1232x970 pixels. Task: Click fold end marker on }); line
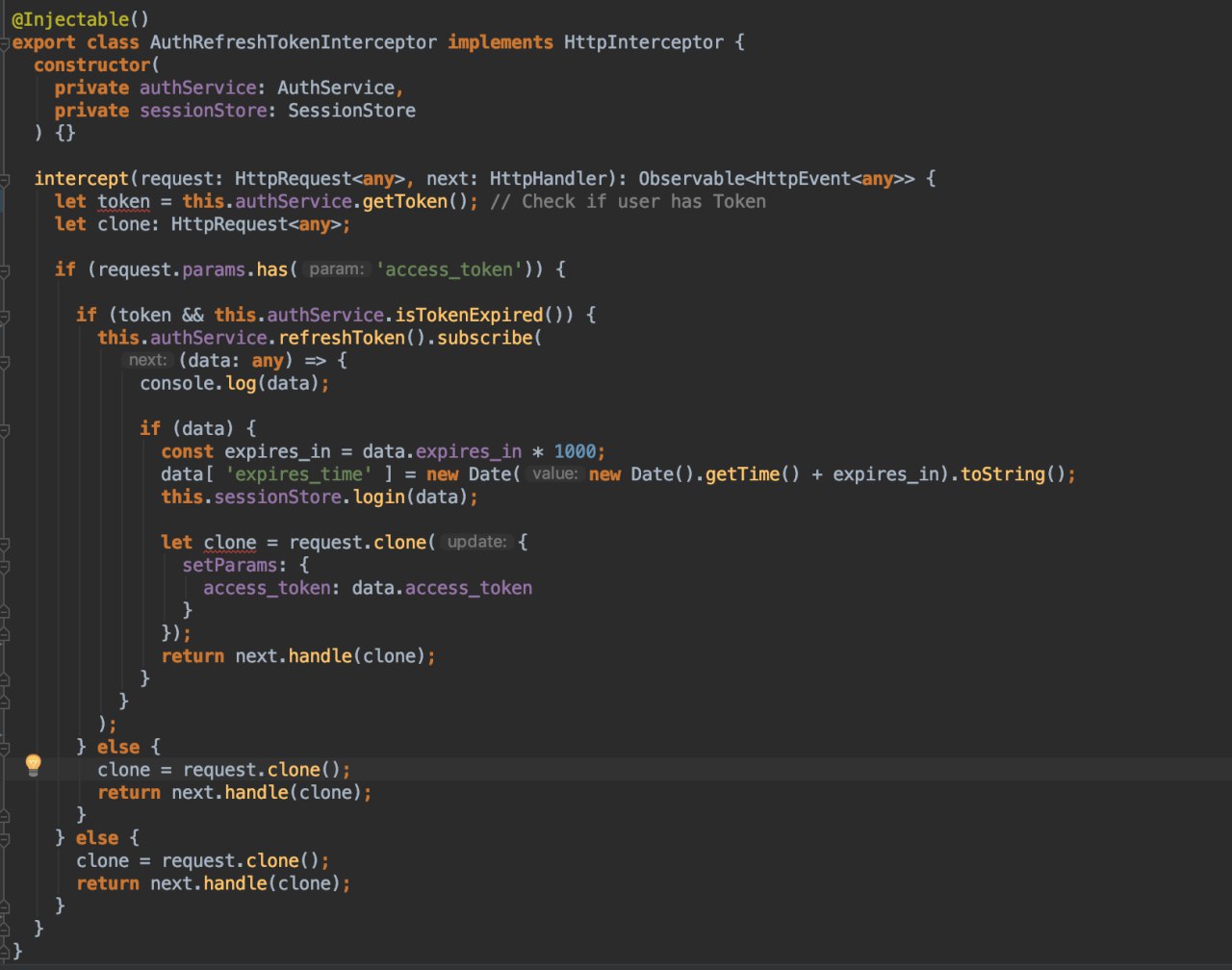point(4,635)
